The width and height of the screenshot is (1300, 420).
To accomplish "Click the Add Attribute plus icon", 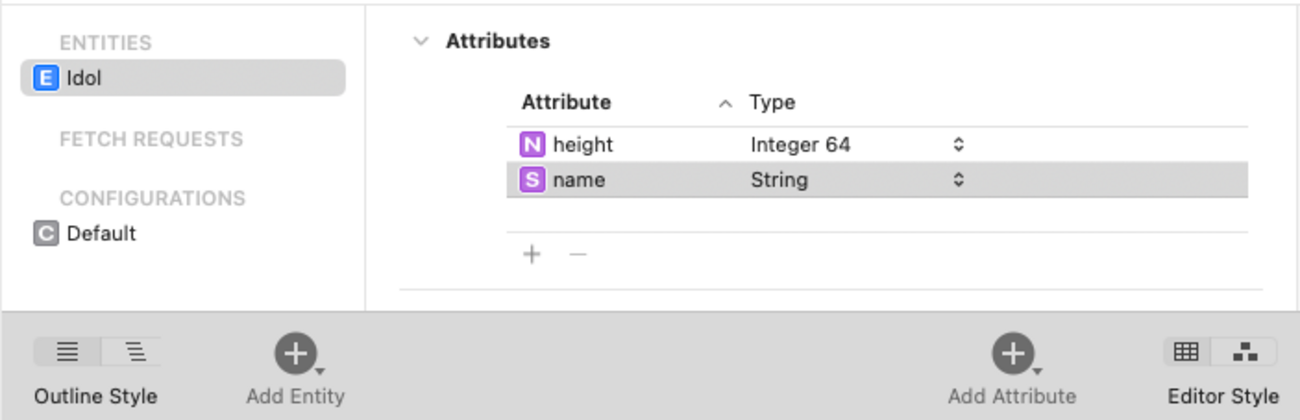I will coord(1012,353).
